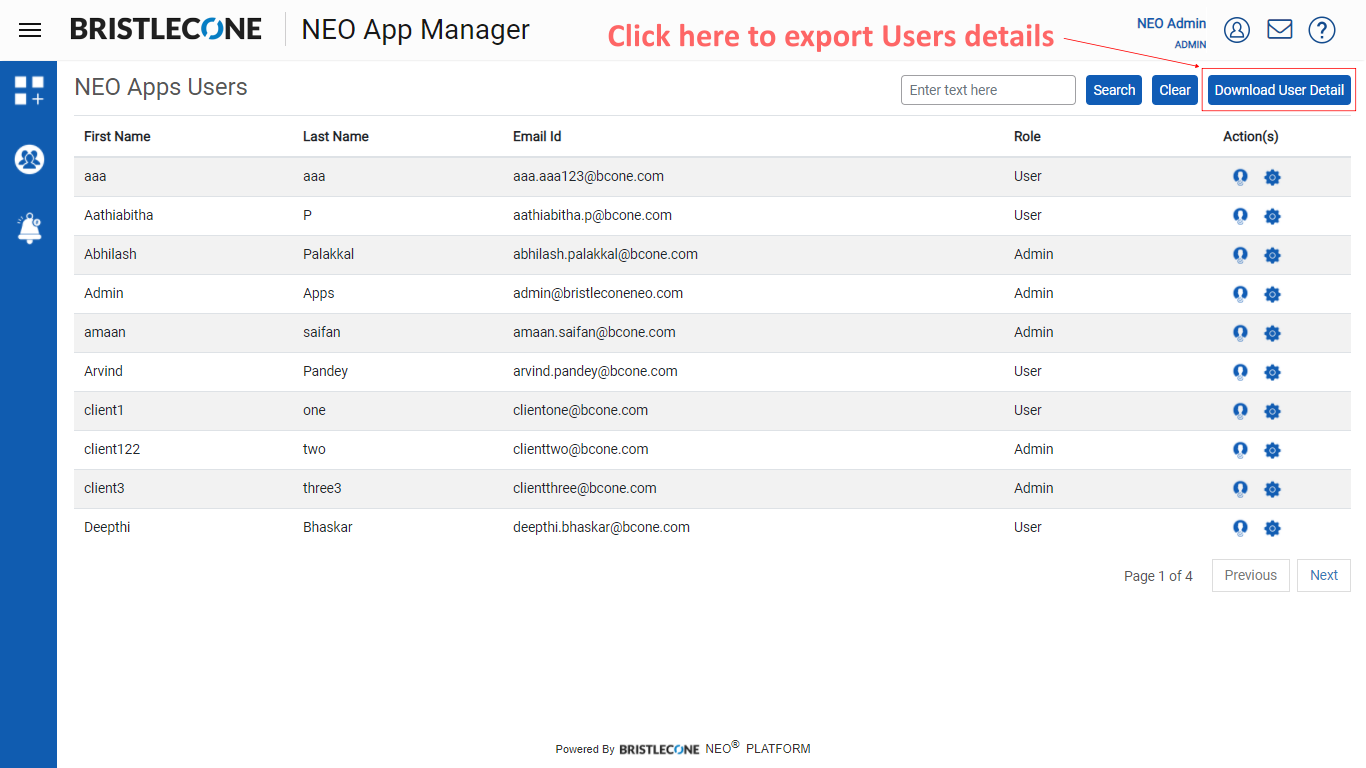This screenshot has height=768, width=1366.
Task: Click the NEO Admin account name
Action: pos(1172,23)
